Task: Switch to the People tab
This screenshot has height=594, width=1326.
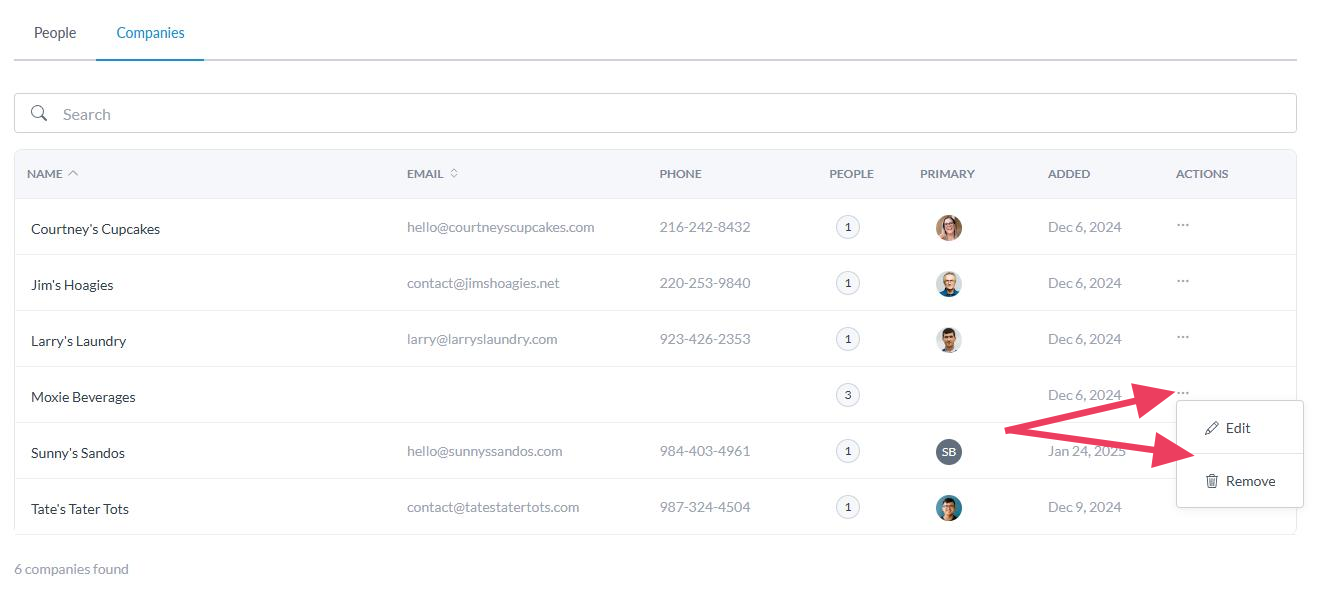Action: 55,33
